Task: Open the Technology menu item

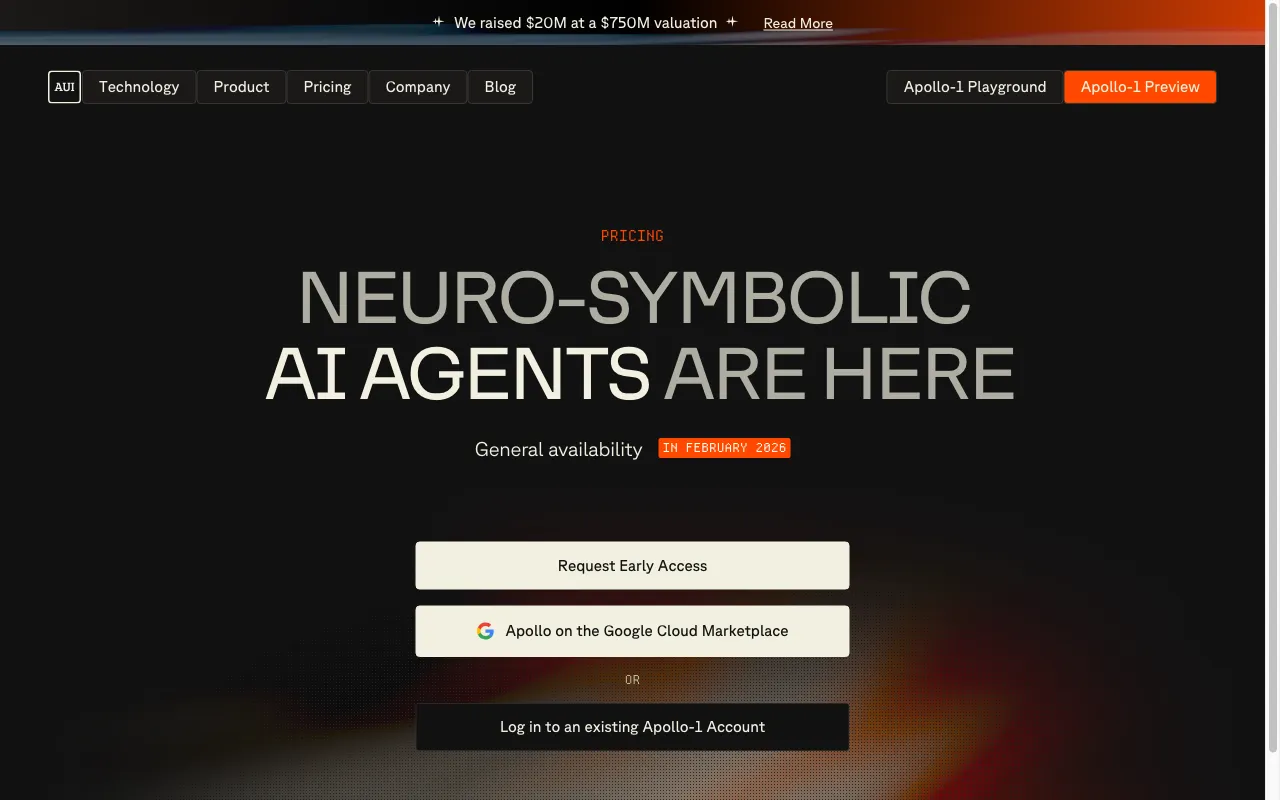Action: tap(139, 87)
